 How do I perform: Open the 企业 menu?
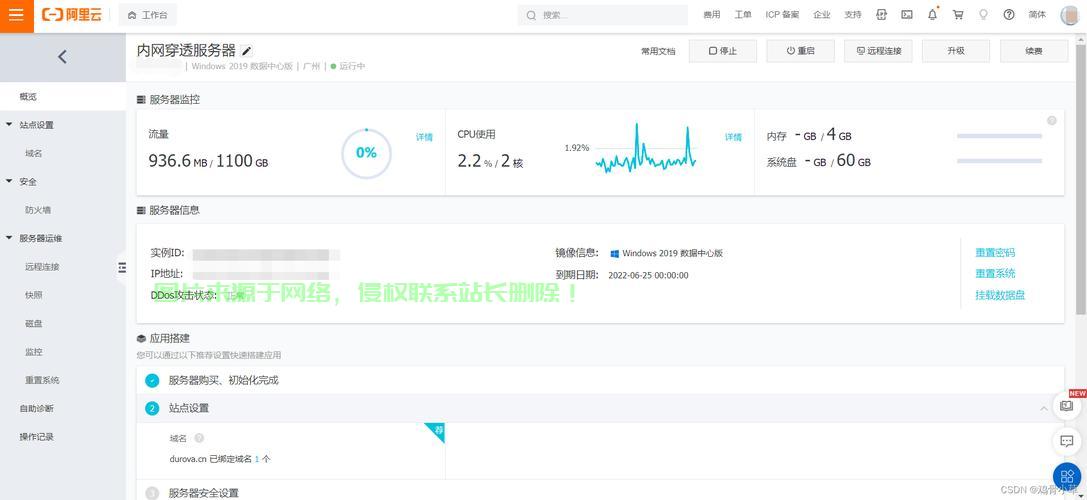(x=821, y=15)
